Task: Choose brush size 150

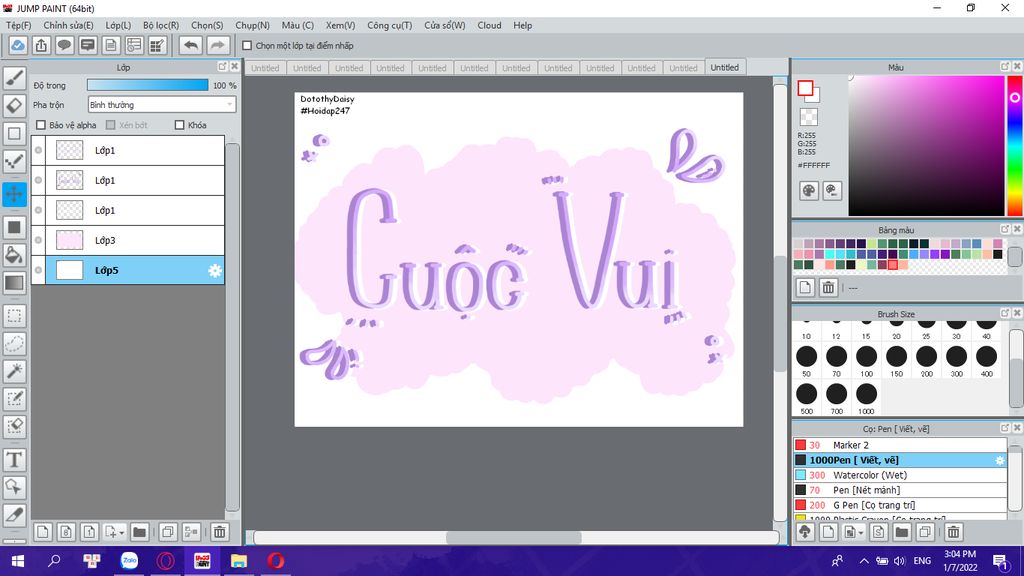Action: tap(897, 360)
